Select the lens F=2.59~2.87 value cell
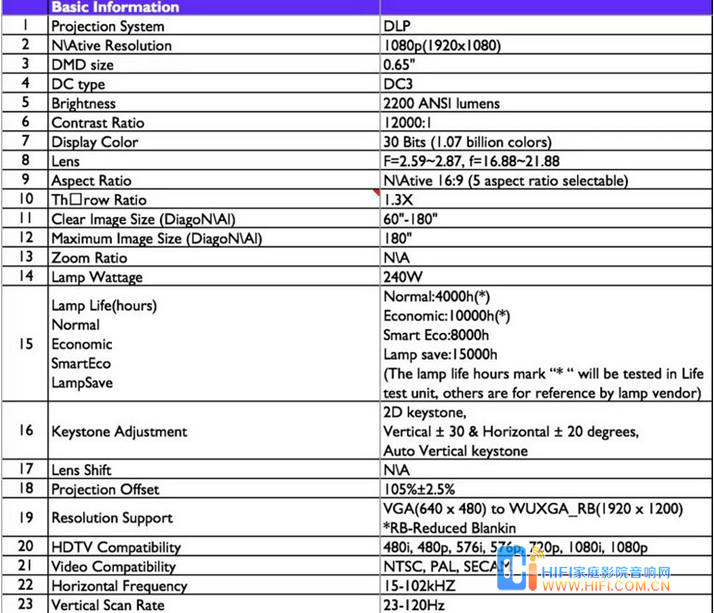This screenshot has width=714, height=613. click(x=470, y=161)
